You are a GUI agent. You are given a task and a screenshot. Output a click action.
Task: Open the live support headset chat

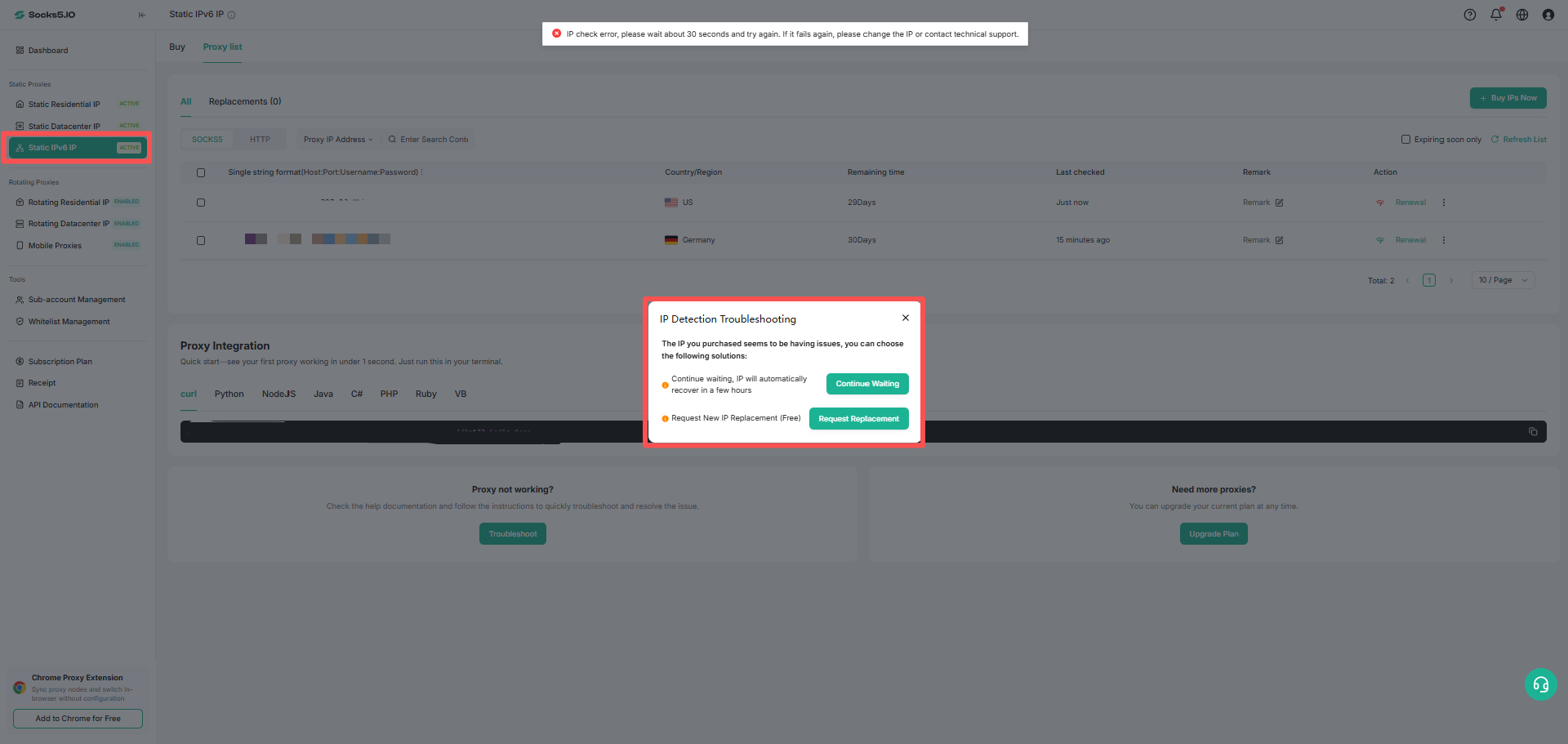point(1541,684)
